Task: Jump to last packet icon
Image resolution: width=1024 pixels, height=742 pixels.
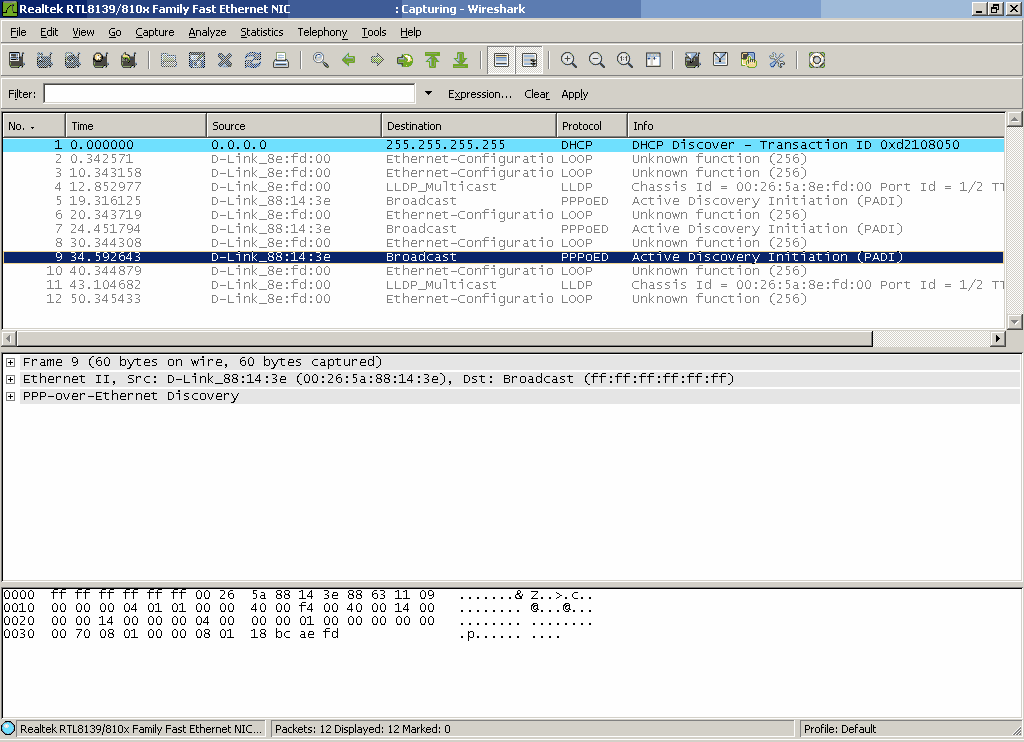Action: (460, 60)
